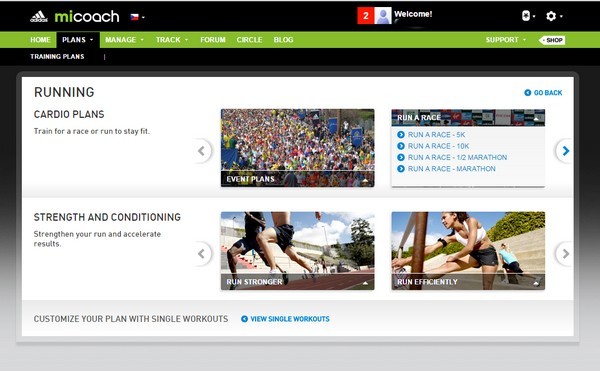Click bullet icon next to MARATHON plan
This screenshot has width=600, height=371.
click(401, 169)
